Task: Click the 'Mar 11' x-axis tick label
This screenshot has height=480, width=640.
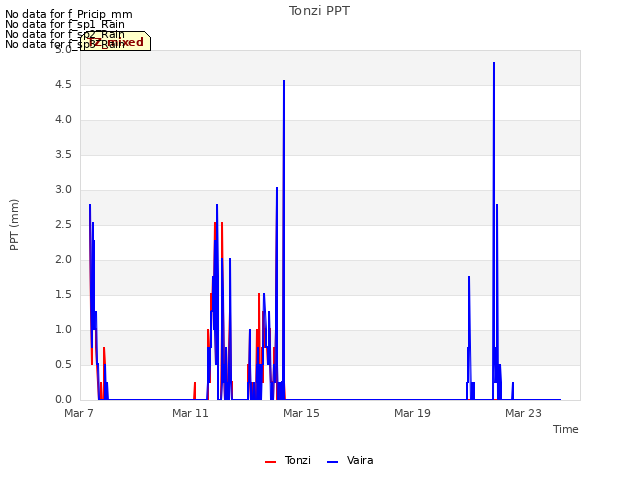Action: [190, 413]
